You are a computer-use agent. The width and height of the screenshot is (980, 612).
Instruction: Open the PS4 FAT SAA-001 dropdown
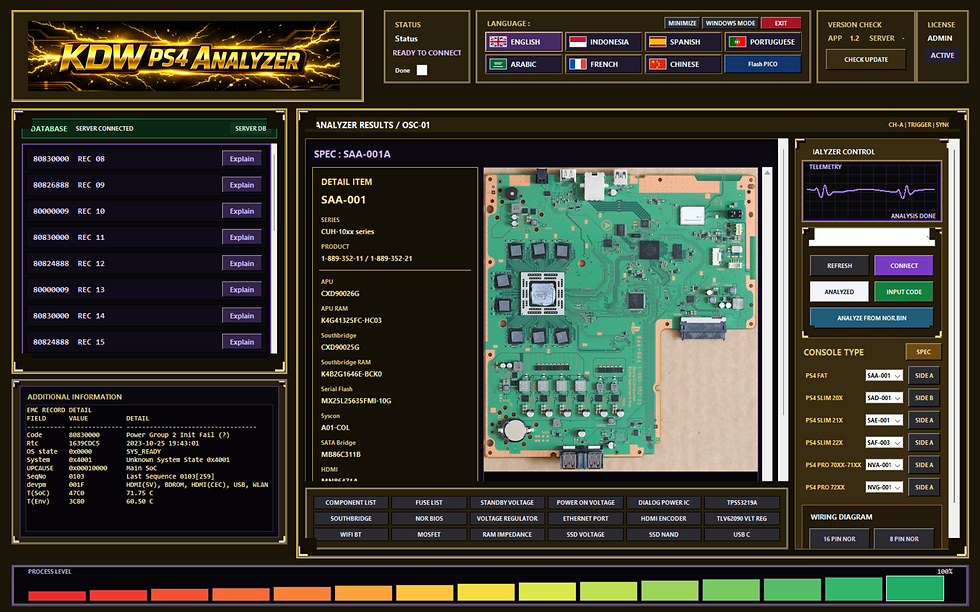coord(884,376)
